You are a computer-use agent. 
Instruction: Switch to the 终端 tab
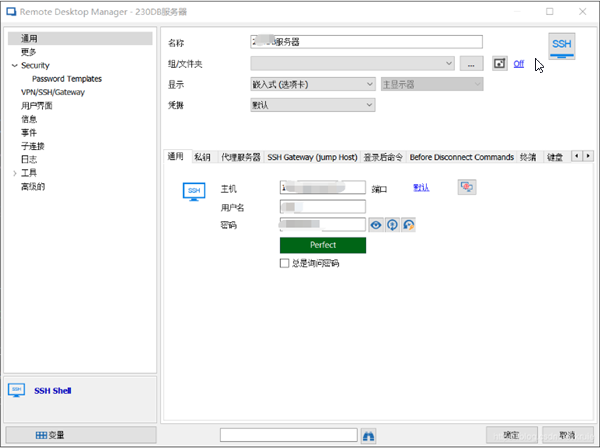coord(528,157)
